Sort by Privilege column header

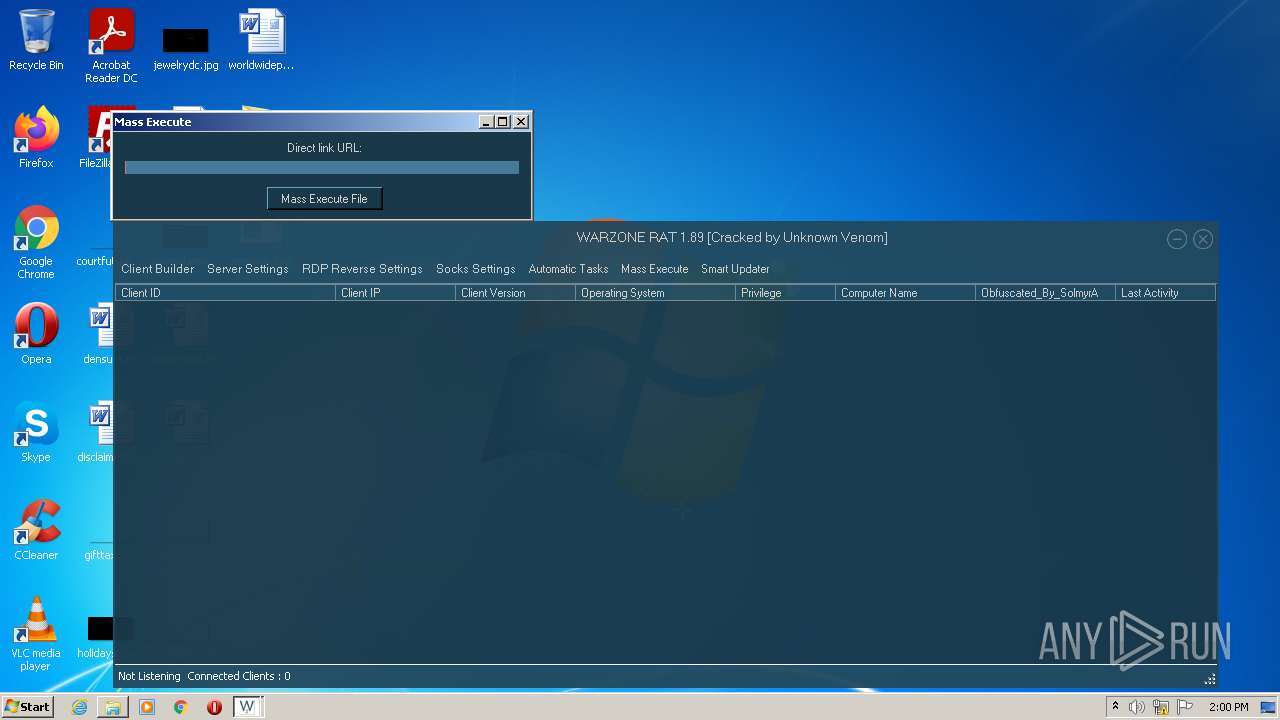pyautogui.click(x=786, y=293)
